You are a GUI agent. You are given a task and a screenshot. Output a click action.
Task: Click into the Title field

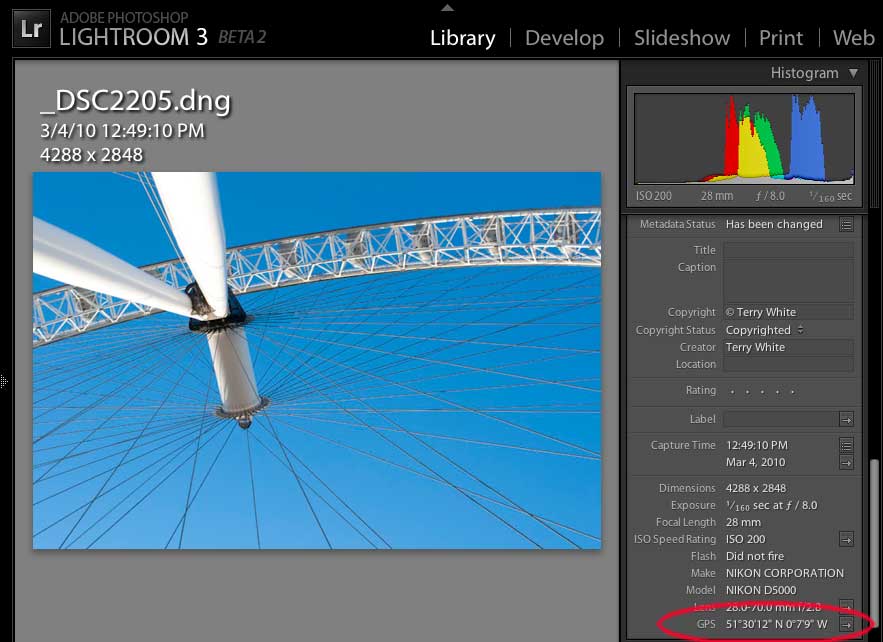pos(788,250)
